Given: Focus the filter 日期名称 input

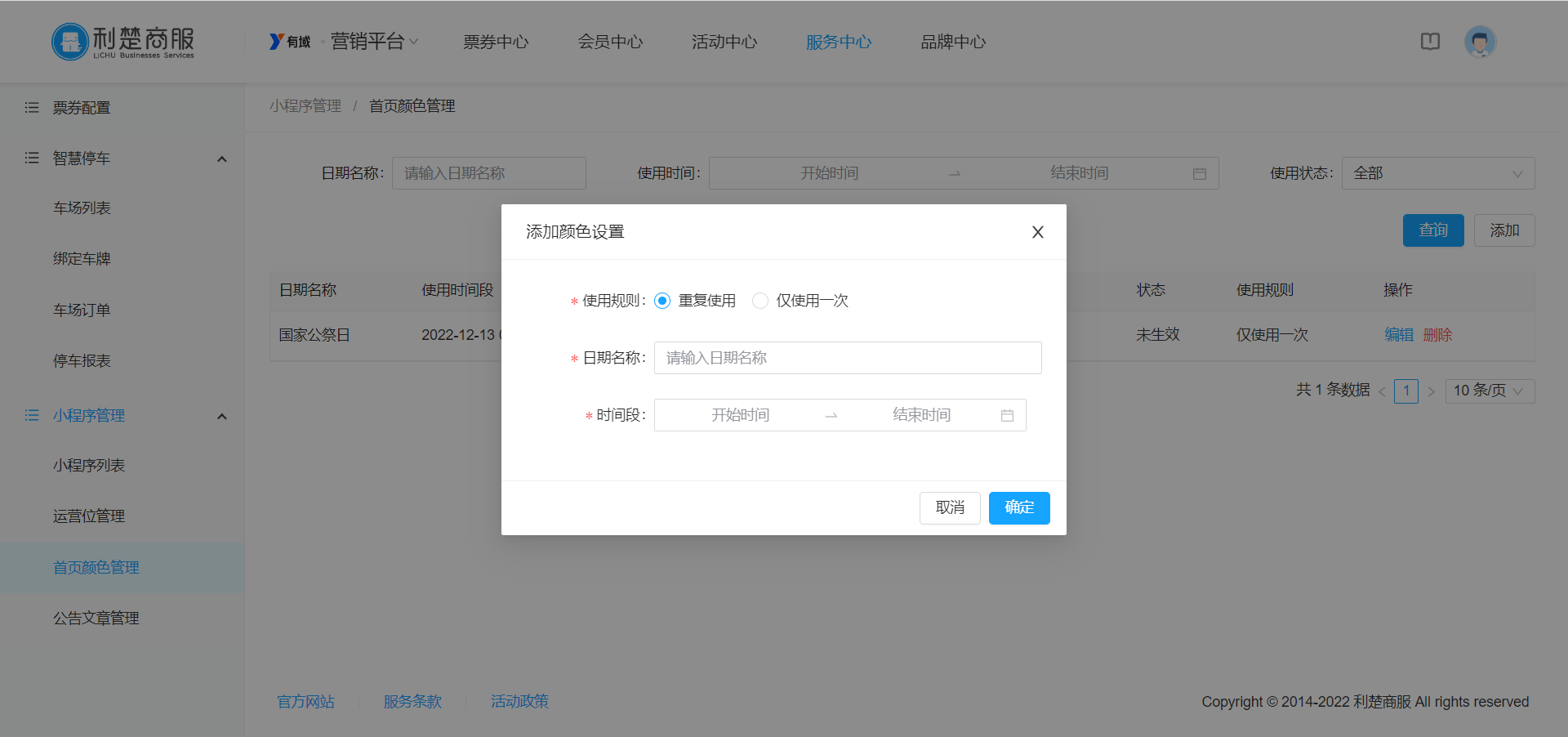Looking at the screenshot, I should pos(489,173).
